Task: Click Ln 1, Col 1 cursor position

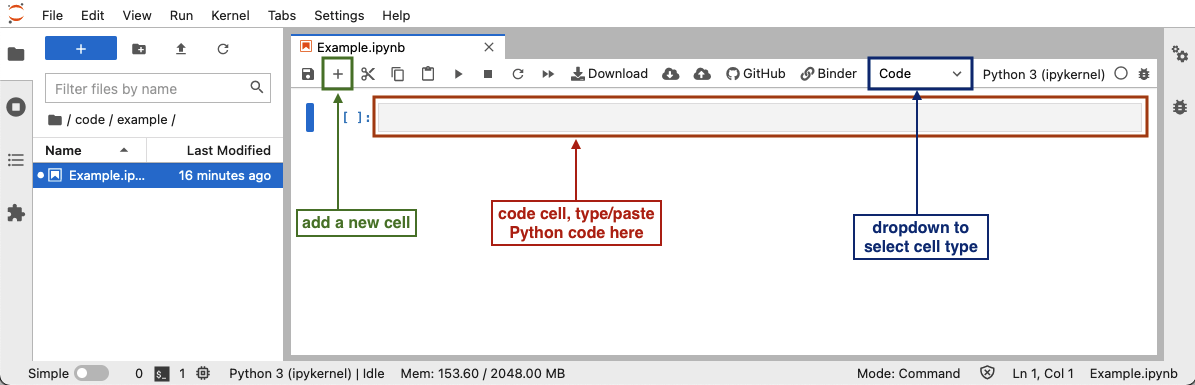Action: 1043,374
